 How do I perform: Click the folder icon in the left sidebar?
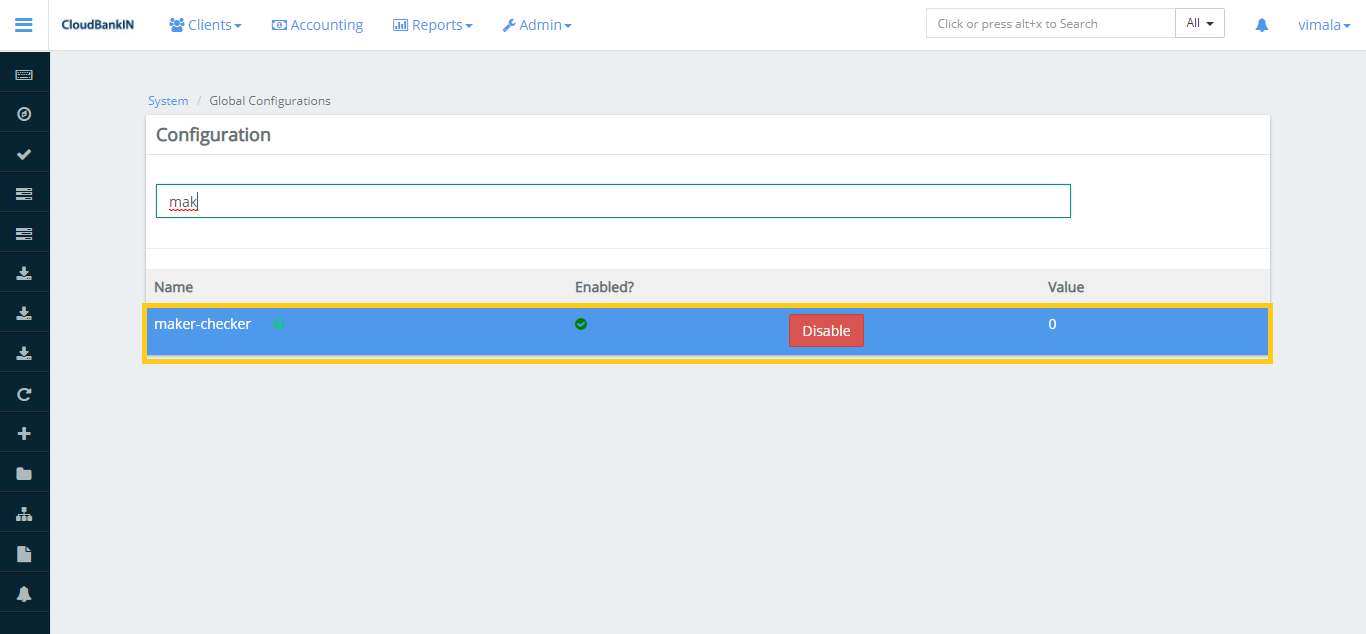point(24,472)
